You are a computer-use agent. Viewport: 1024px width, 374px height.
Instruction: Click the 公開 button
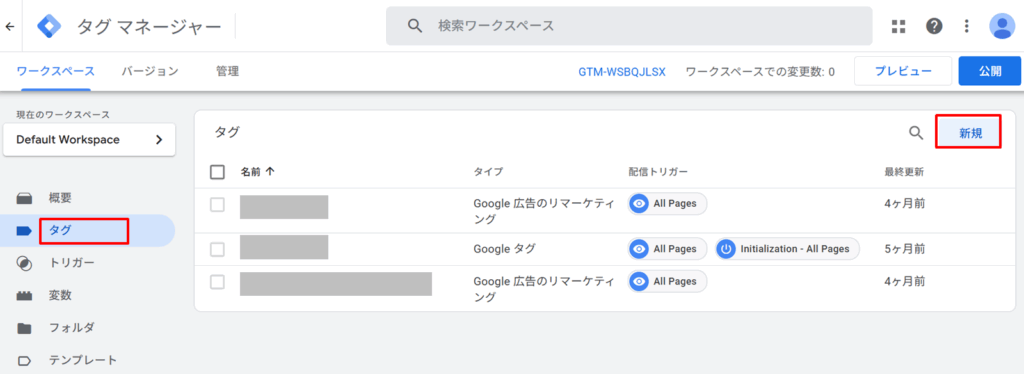point(989,71)
